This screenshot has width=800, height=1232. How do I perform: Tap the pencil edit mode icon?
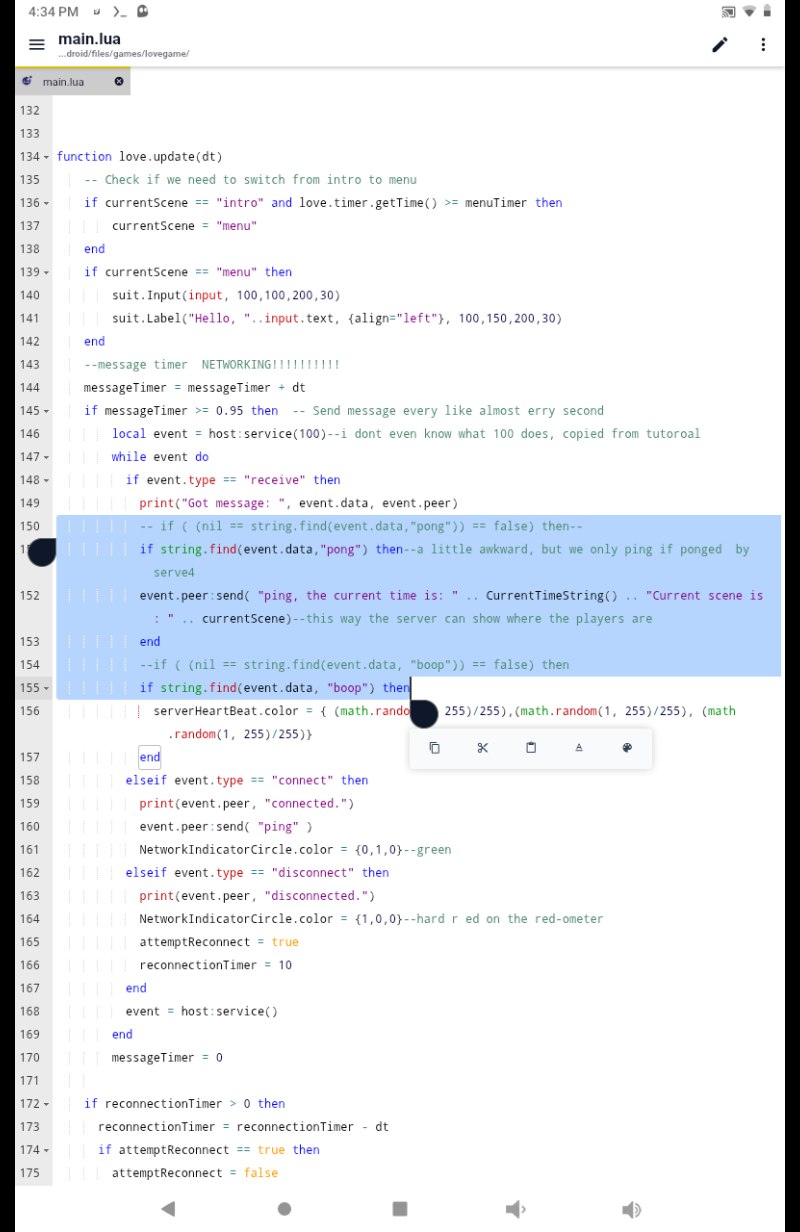pos(720,45)
